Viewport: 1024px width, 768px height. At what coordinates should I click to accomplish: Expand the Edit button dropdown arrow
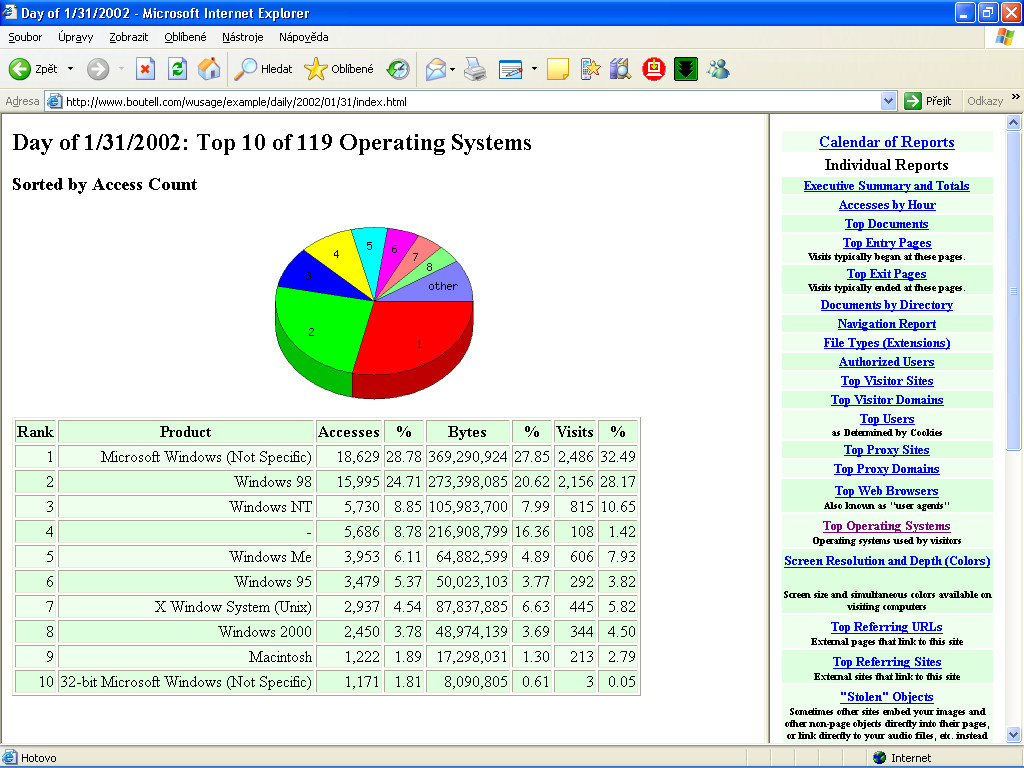[534, 69]
